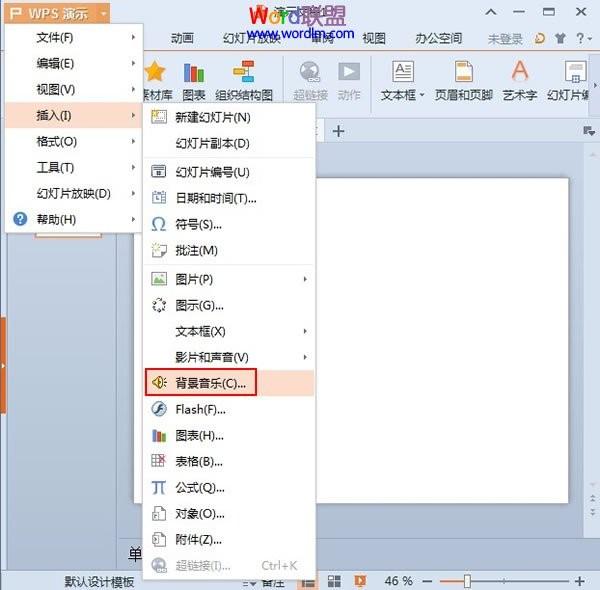The width and height of the screenshot is (600, 590).
Task: Click the 艺术字 ribbon icon
Action: click(x=520, y=71)
